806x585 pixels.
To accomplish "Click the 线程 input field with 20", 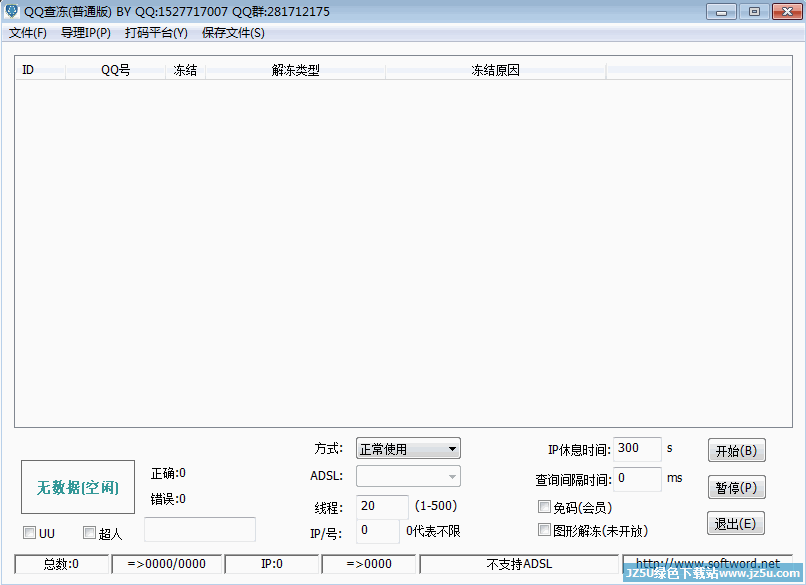I will click(382, 507).
